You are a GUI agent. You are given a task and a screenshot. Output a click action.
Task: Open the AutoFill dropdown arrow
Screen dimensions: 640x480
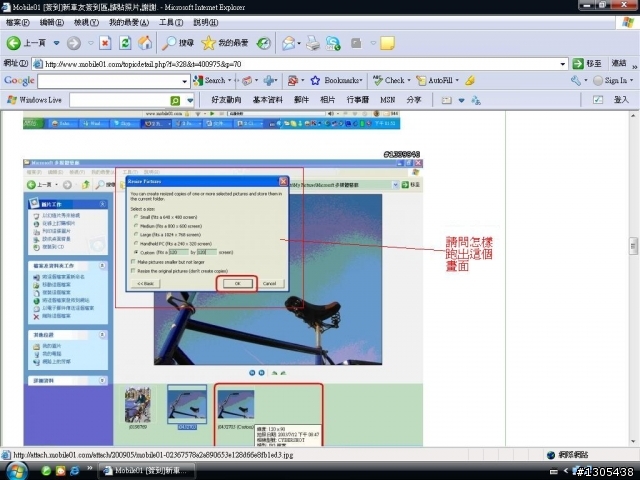(457, 80)
